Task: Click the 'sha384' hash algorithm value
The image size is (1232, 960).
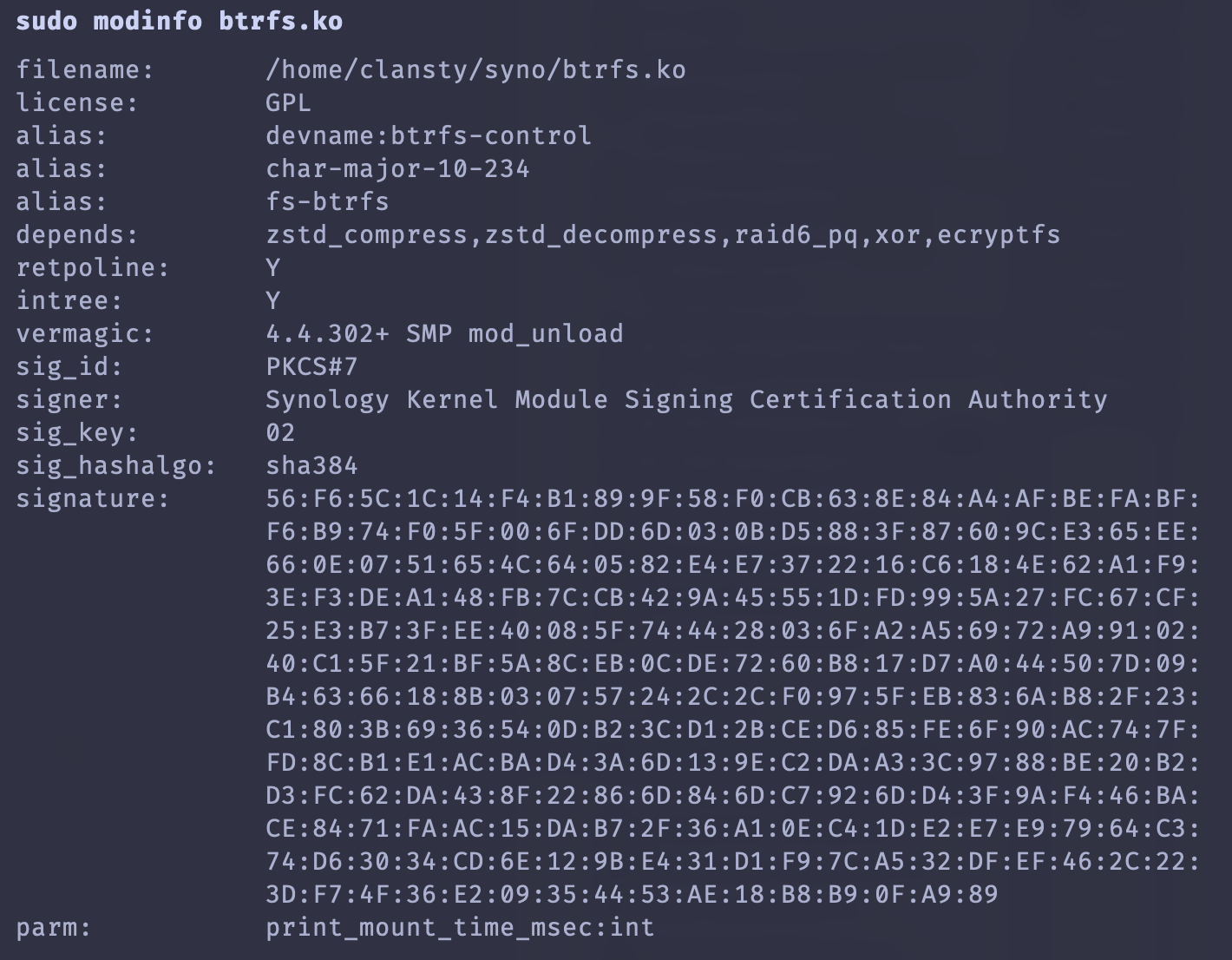Action: pyautogui.click(x=311, y=465)
